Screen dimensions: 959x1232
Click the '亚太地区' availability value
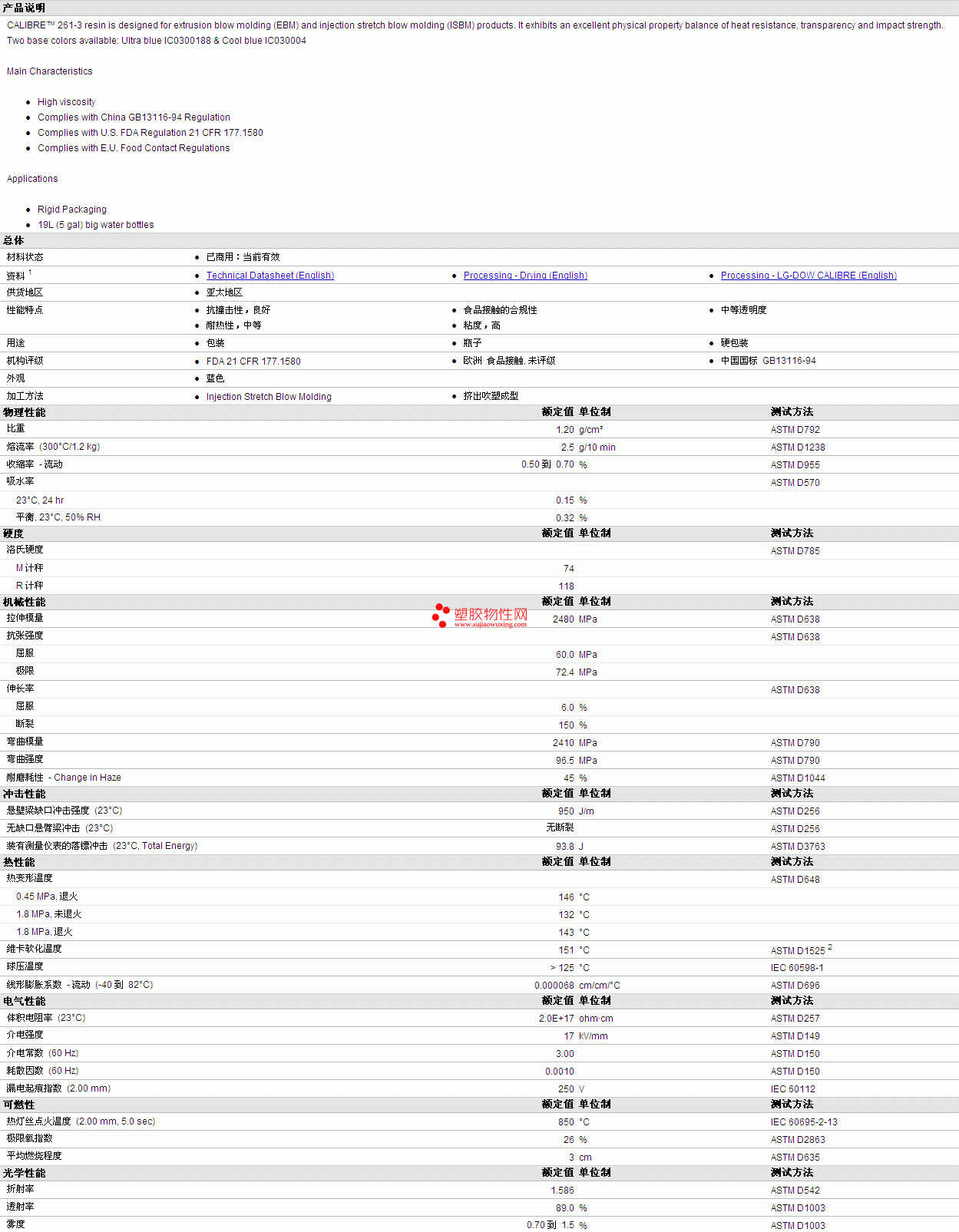(224, 292)
